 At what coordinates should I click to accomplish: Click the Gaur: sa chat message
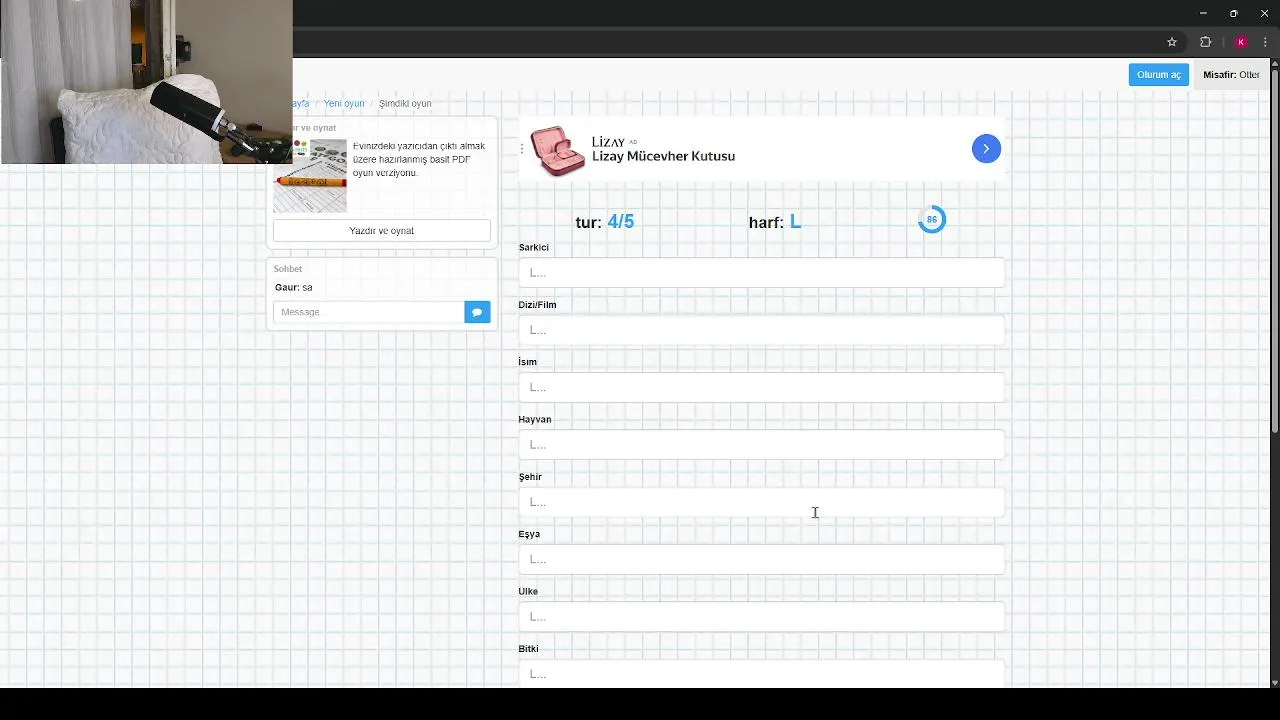coord(293,288)
